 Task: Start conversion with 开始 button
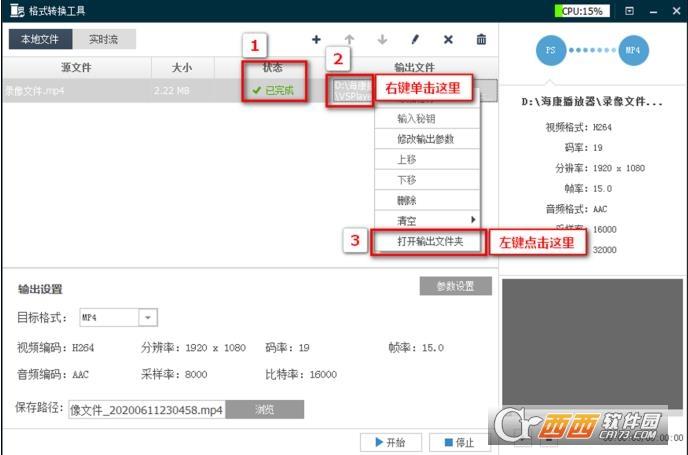[x=391, y=442]
